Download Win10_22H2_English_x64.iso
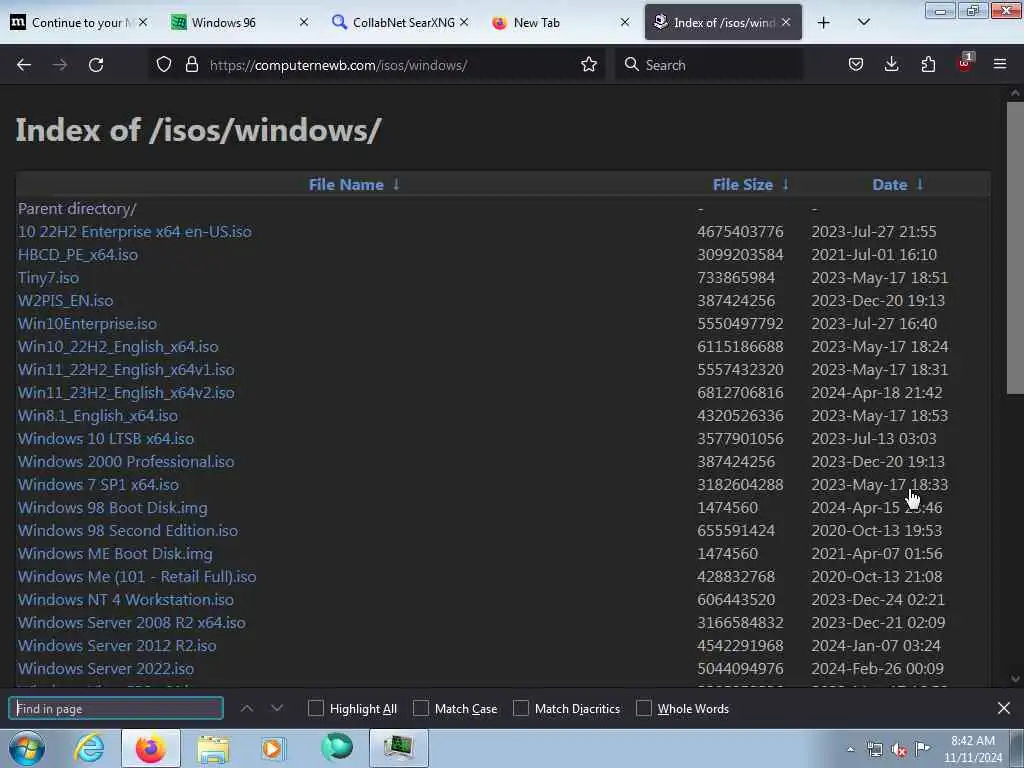 [118, 347]
